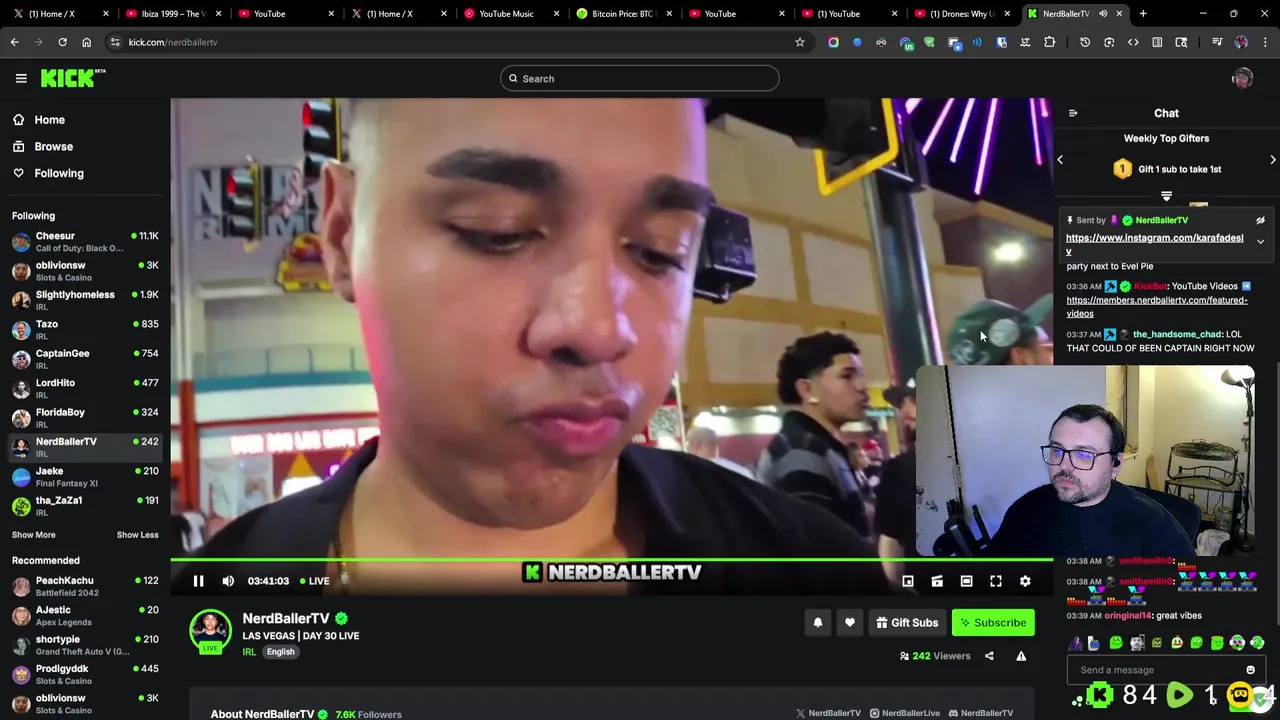Click the English language tag
The height and width of the screenshot is (720, 1280).
[x=280, y=652]
